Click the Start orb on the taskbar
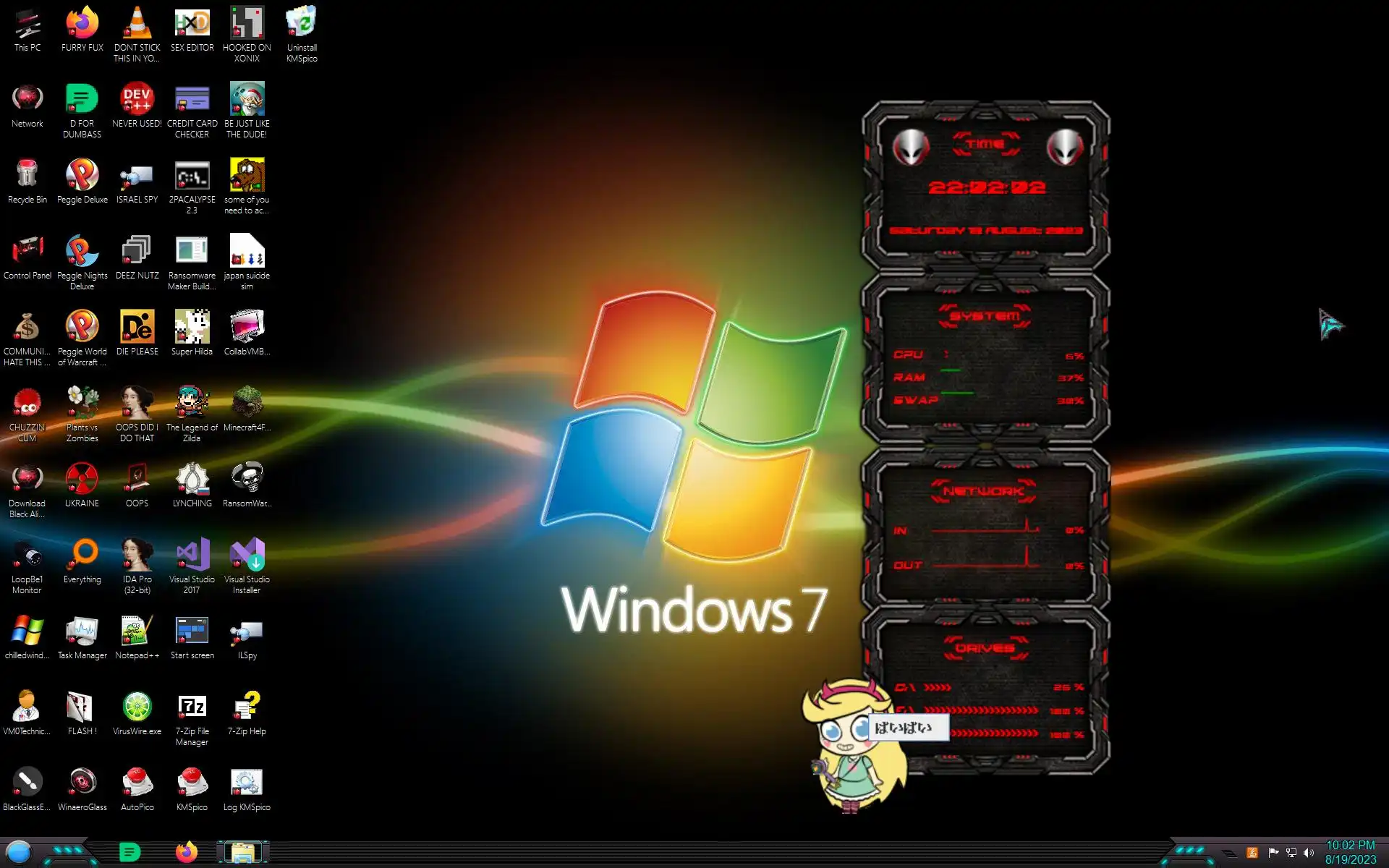1389x868 pixels. (x=20, y=852)
